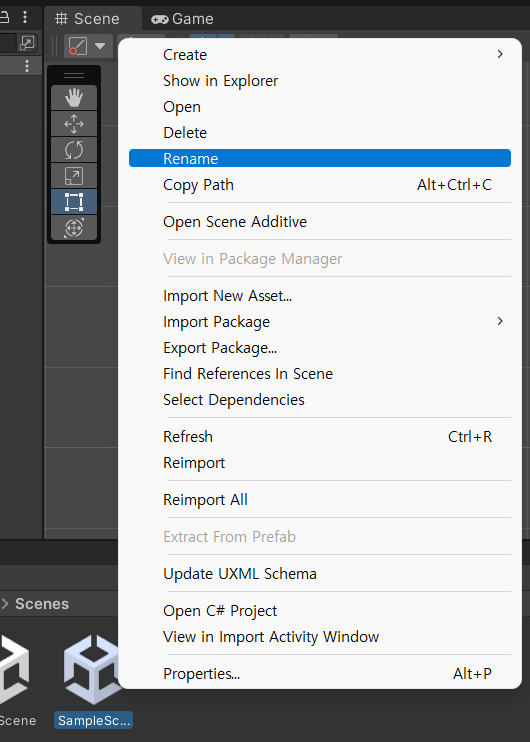Select the SampleSc... scene asset thumbnail

(x=92, y=669)
